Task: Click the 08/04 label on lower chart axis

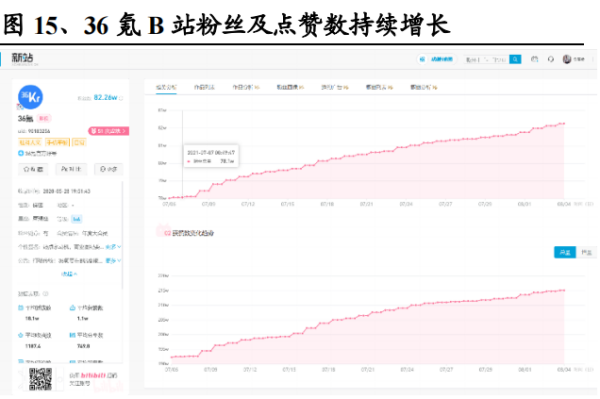Action: 564,370
